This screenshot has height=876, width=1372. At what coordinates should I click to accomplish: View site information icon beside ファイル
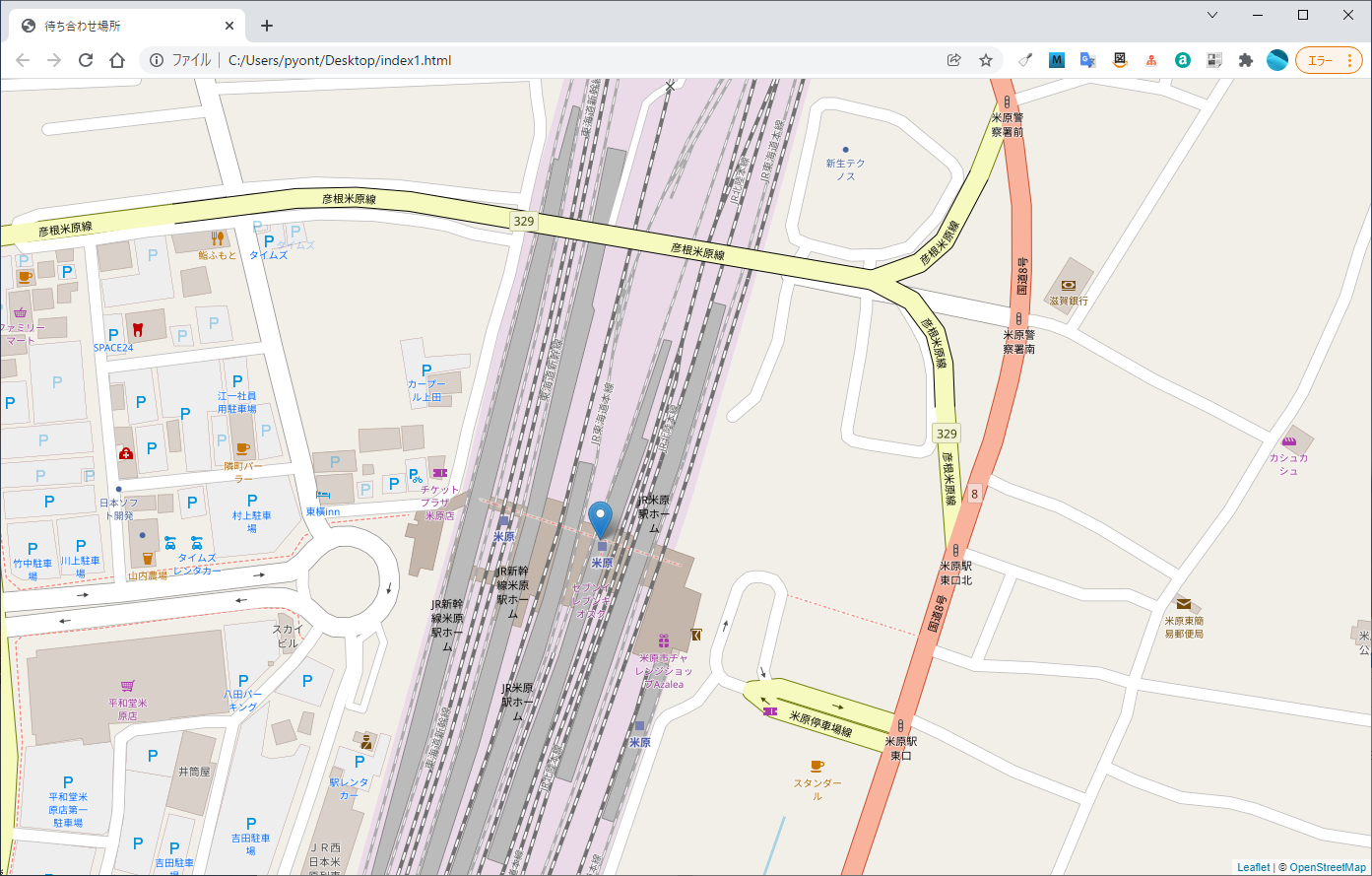(x=157, y=60)
